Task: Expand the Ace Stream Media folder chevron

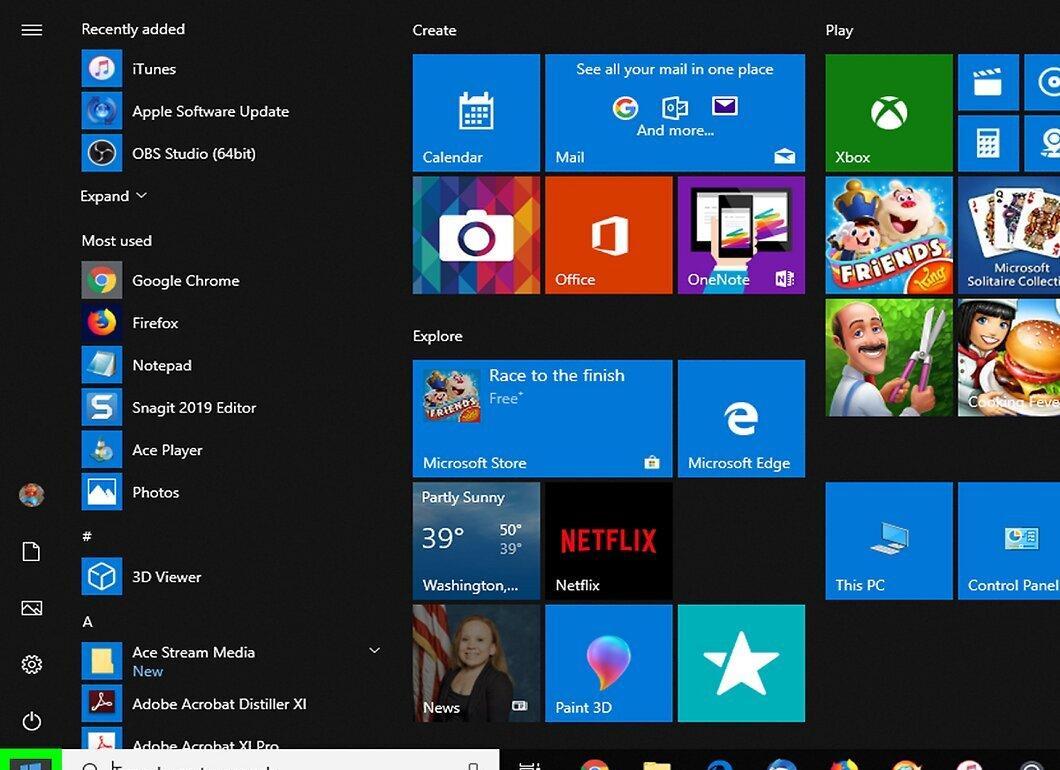Action: point(374,650)
